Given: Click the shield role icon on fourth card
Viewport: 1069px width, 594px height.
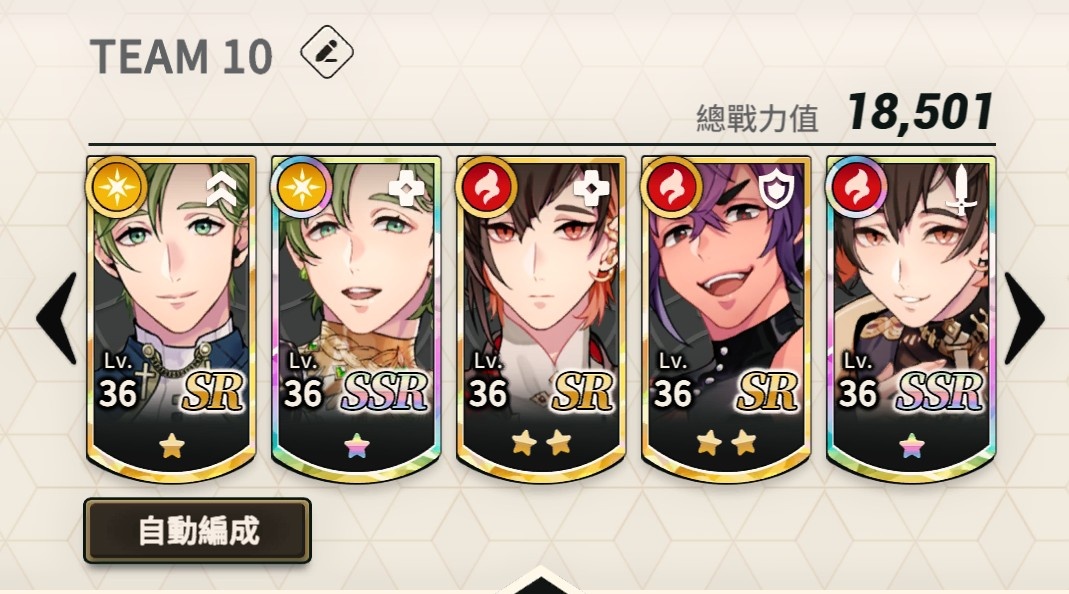Looking at the screenshot, I should (x=777, y=190).
